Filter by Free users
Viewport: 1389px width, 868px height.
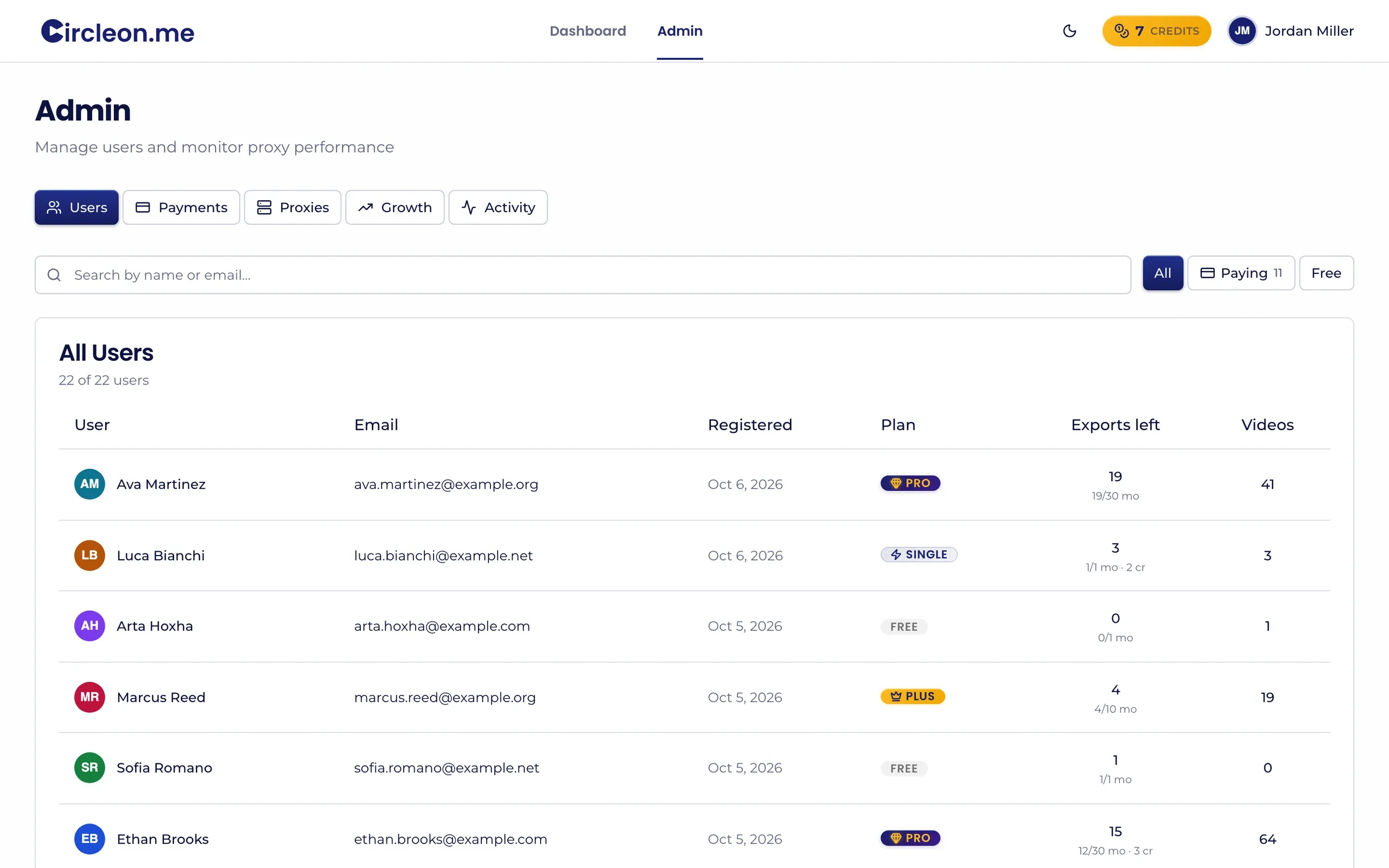coord(1327,273)
